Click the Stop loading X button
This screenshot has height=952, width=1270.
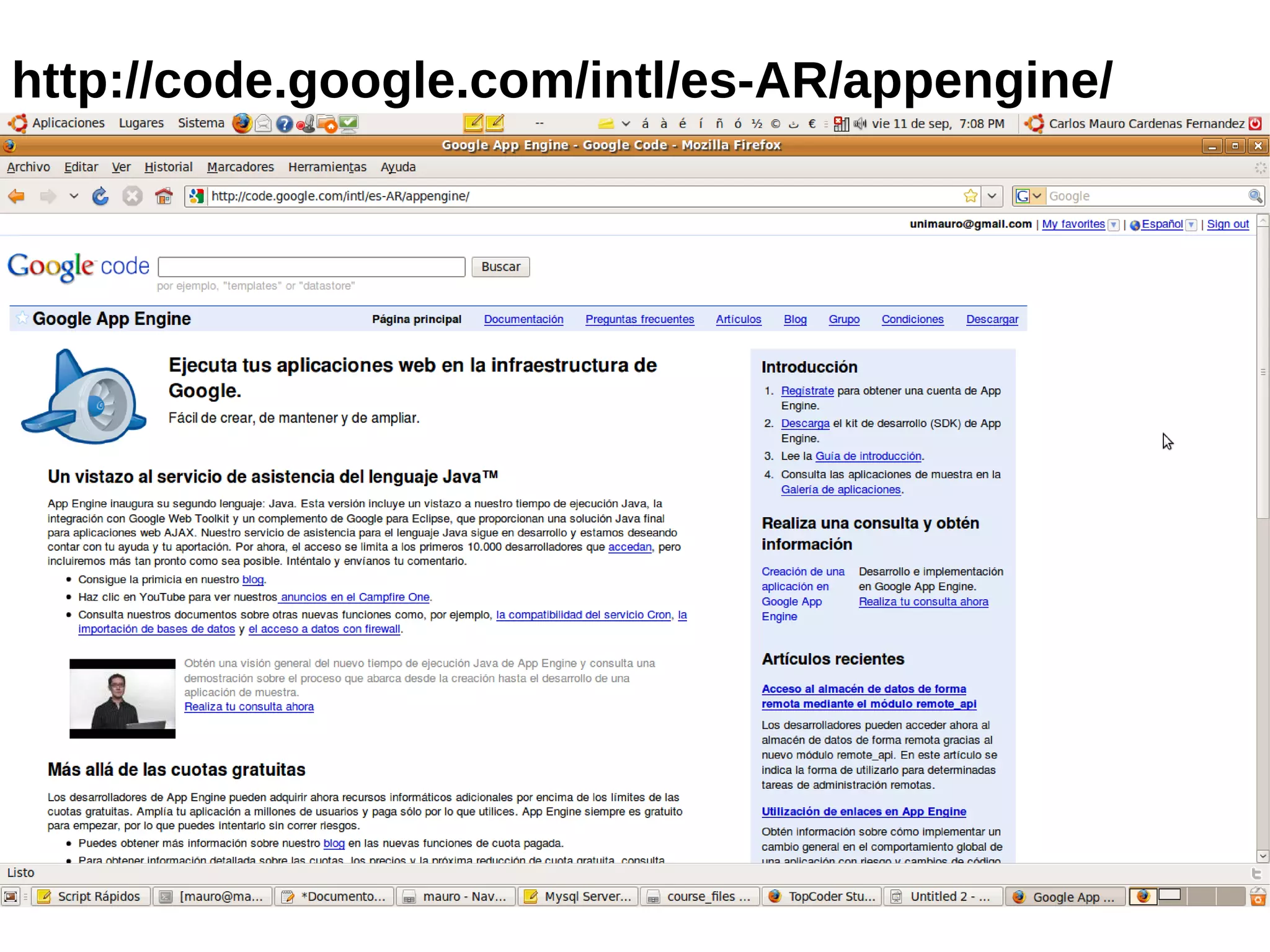pyautogui.click(x=131, y=197)
